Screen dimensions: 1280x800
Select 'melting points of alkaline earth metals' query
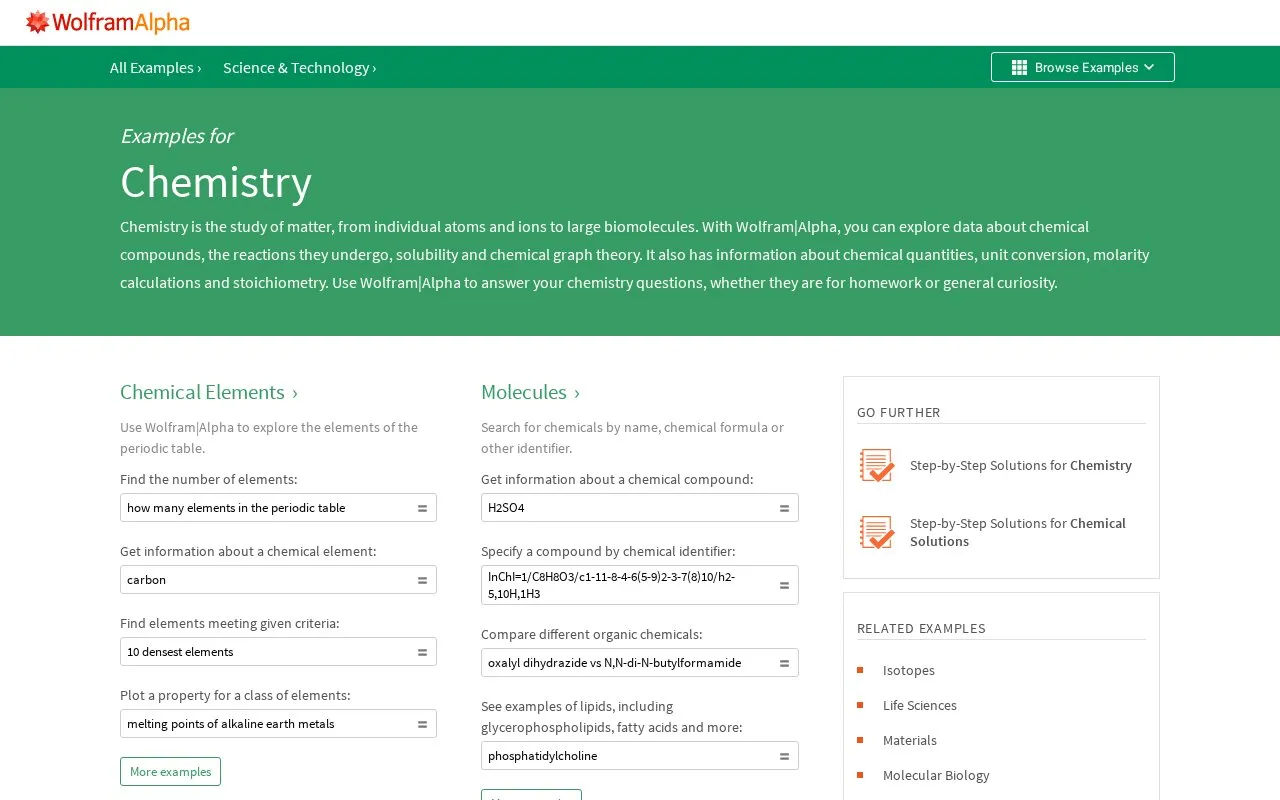pyautogui.click(x=278, y=724)
